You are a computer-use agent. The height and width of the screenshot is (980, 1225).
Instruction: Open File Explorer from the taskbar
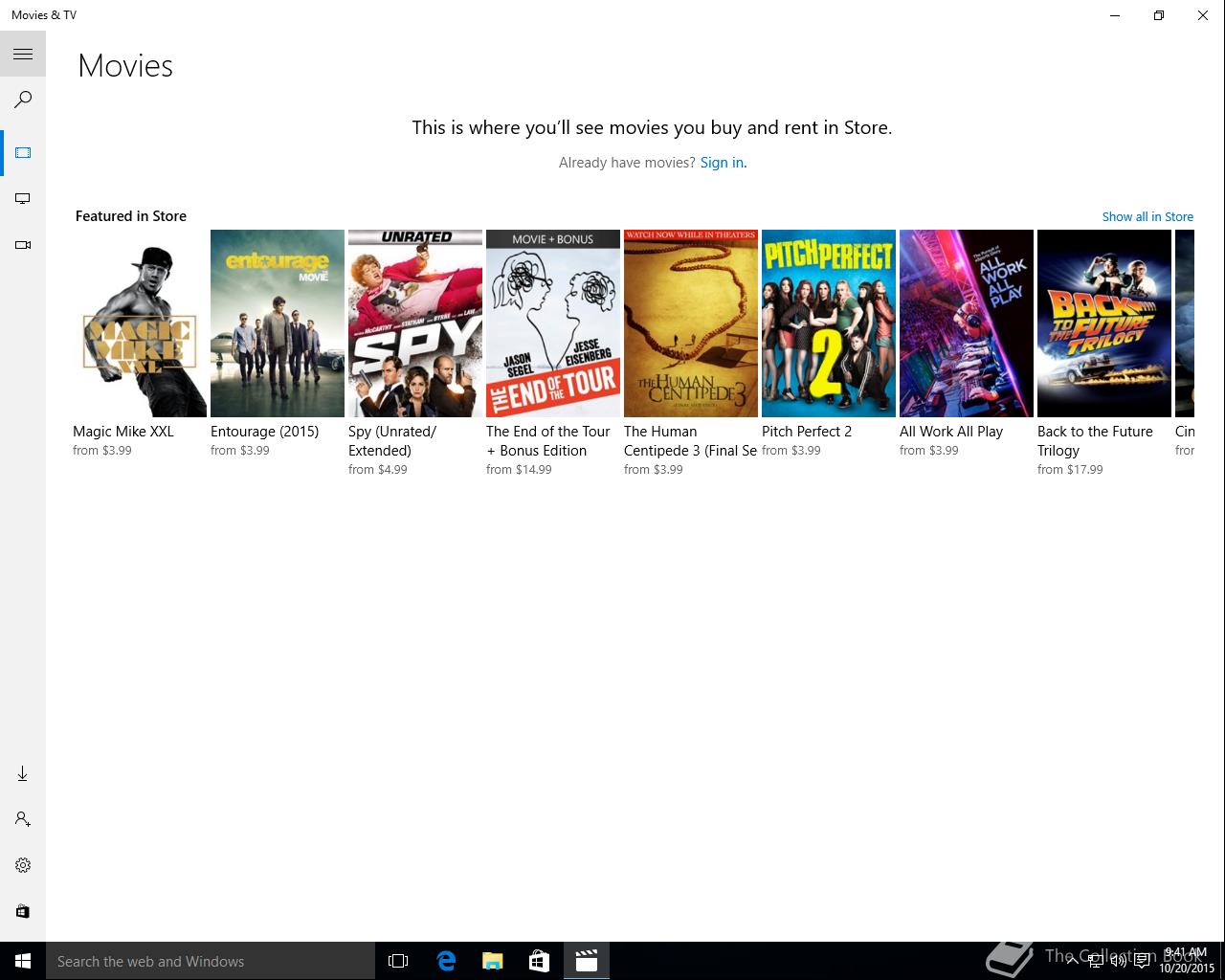pos(492,961)
